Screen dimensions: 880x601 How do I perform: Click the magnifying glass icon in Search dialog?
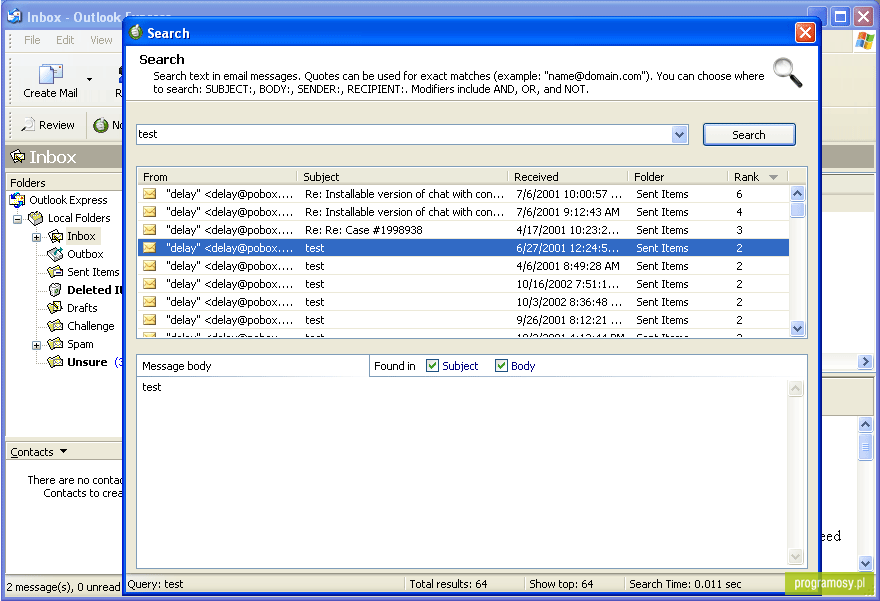point(787,72)
